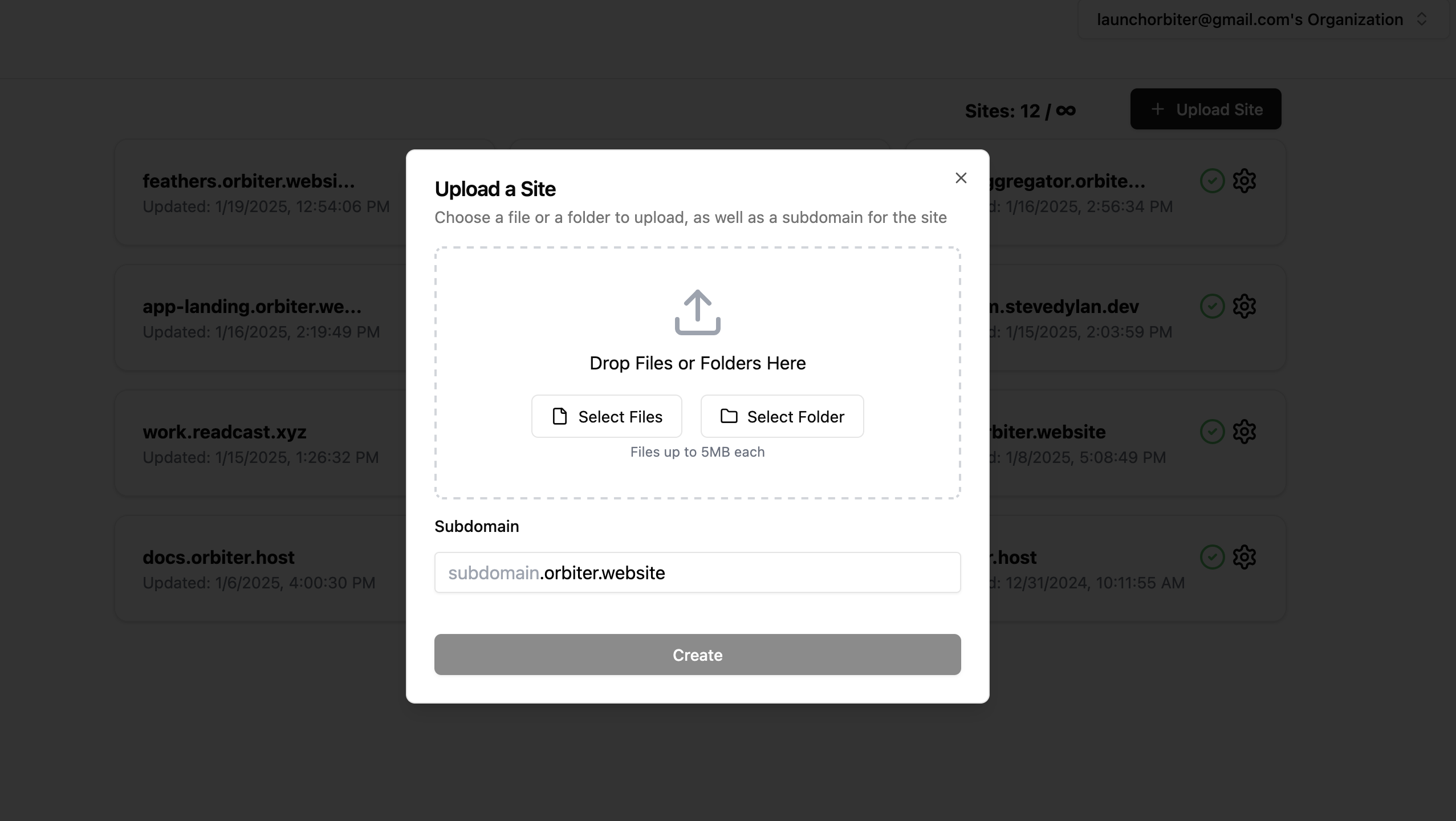Click the Subdomain label

click(x=477, y=526)
